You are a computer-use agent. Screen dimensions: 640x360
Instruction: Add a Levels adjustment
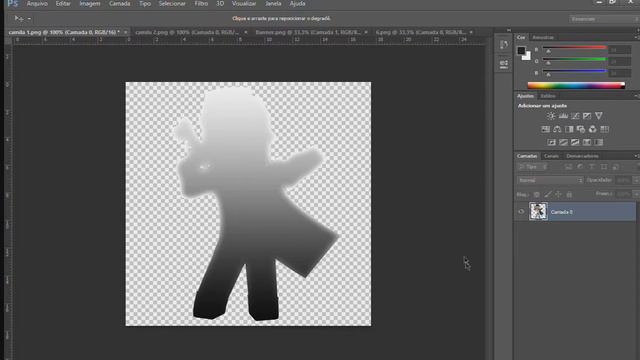563,116
